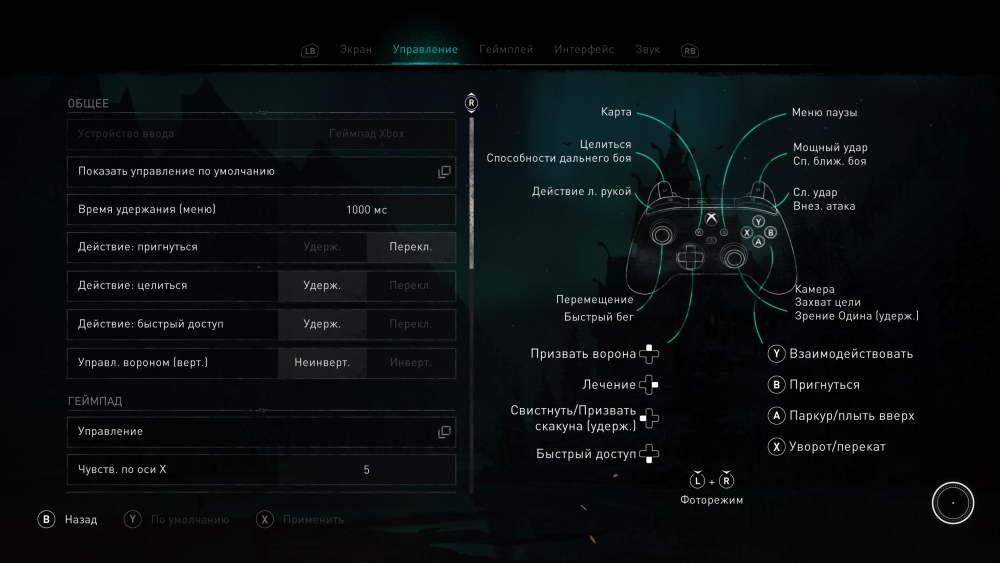
Task: Switch to the Экран tab
Action: point(355,49)
